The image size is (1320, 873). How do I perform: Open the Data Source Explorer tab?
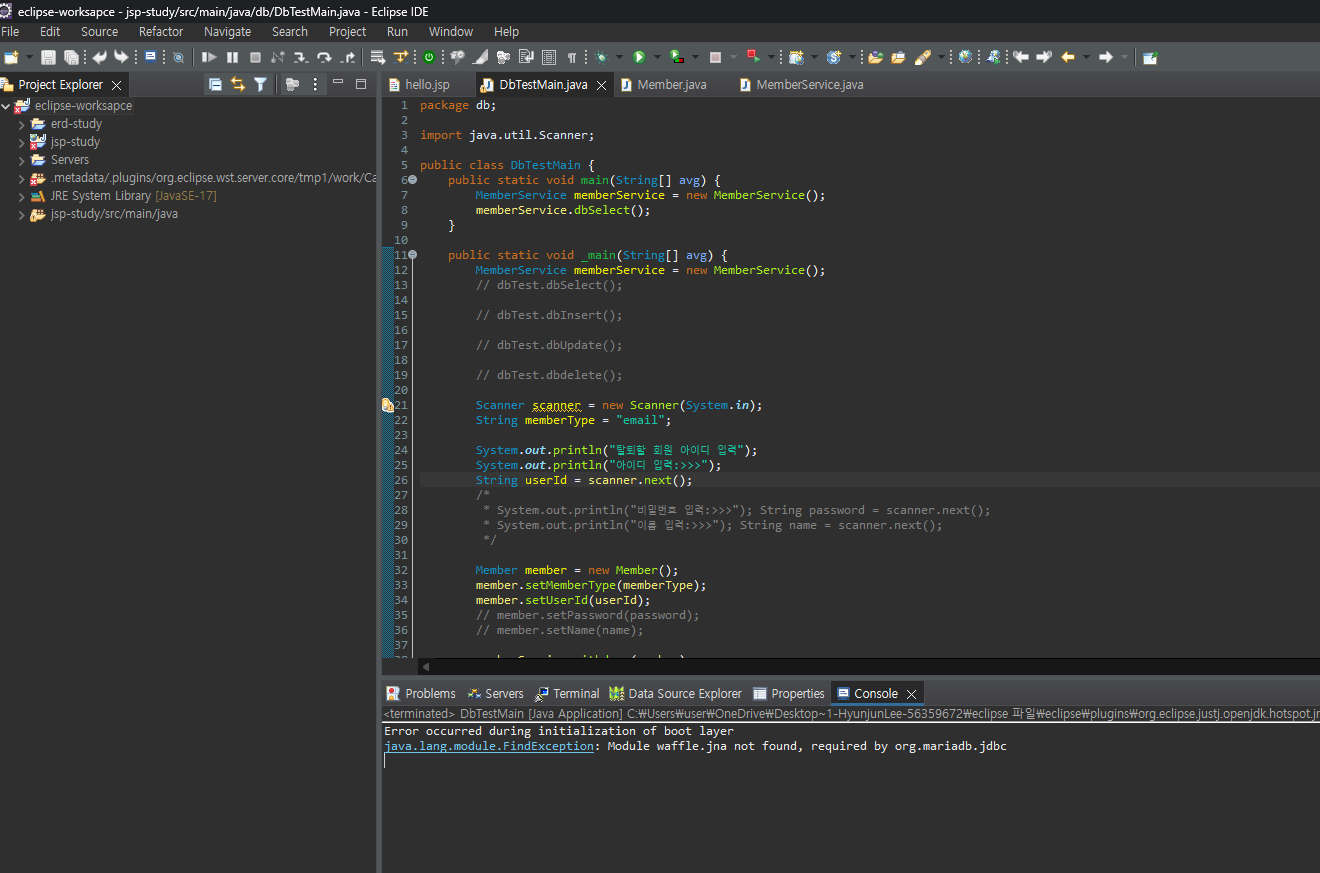(676, 693)
